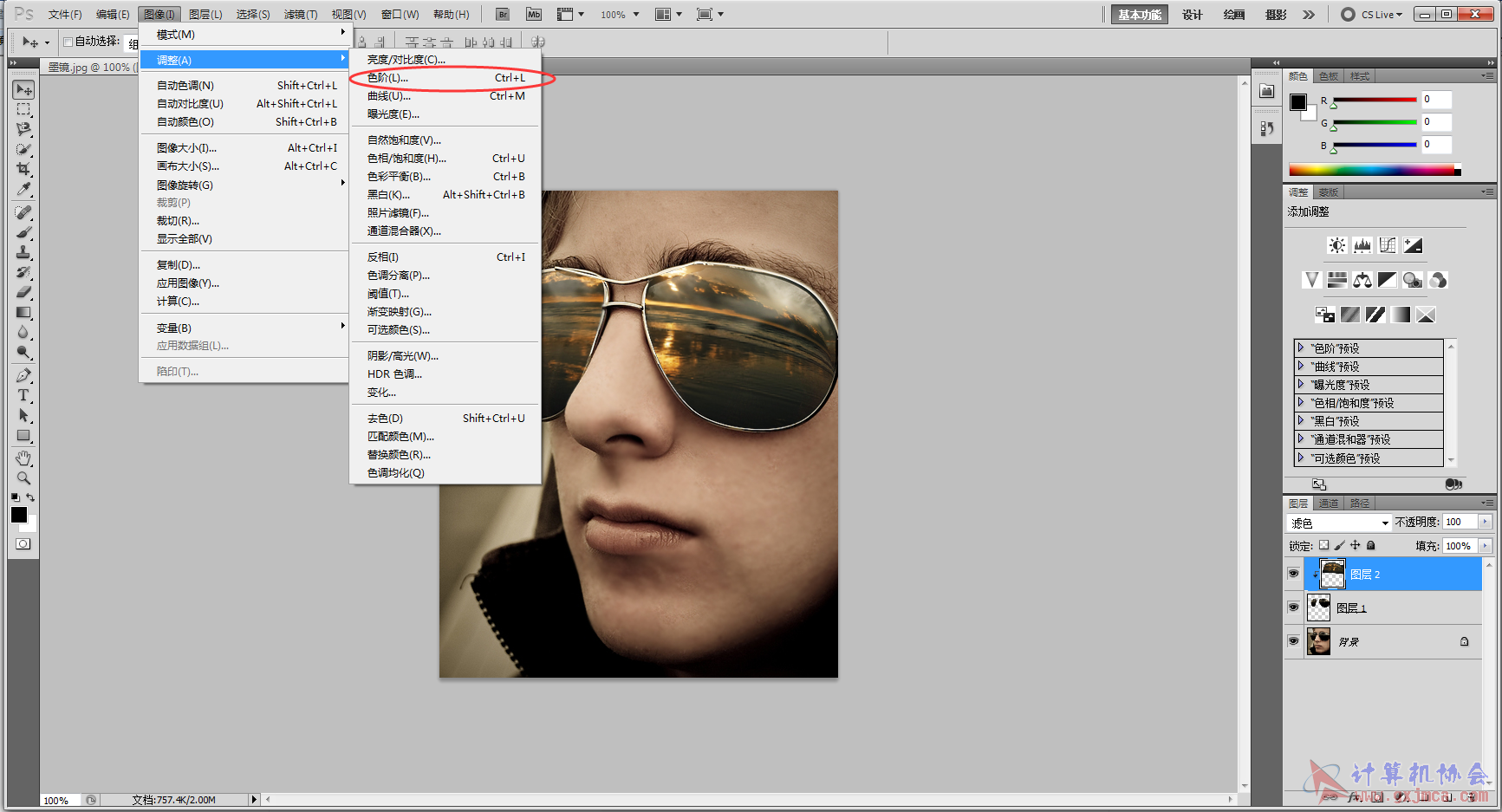Viewport: 1502px width, 812px height.
Task: Toggle lock all padlock icon
Action: click(x=1371, y=545)
